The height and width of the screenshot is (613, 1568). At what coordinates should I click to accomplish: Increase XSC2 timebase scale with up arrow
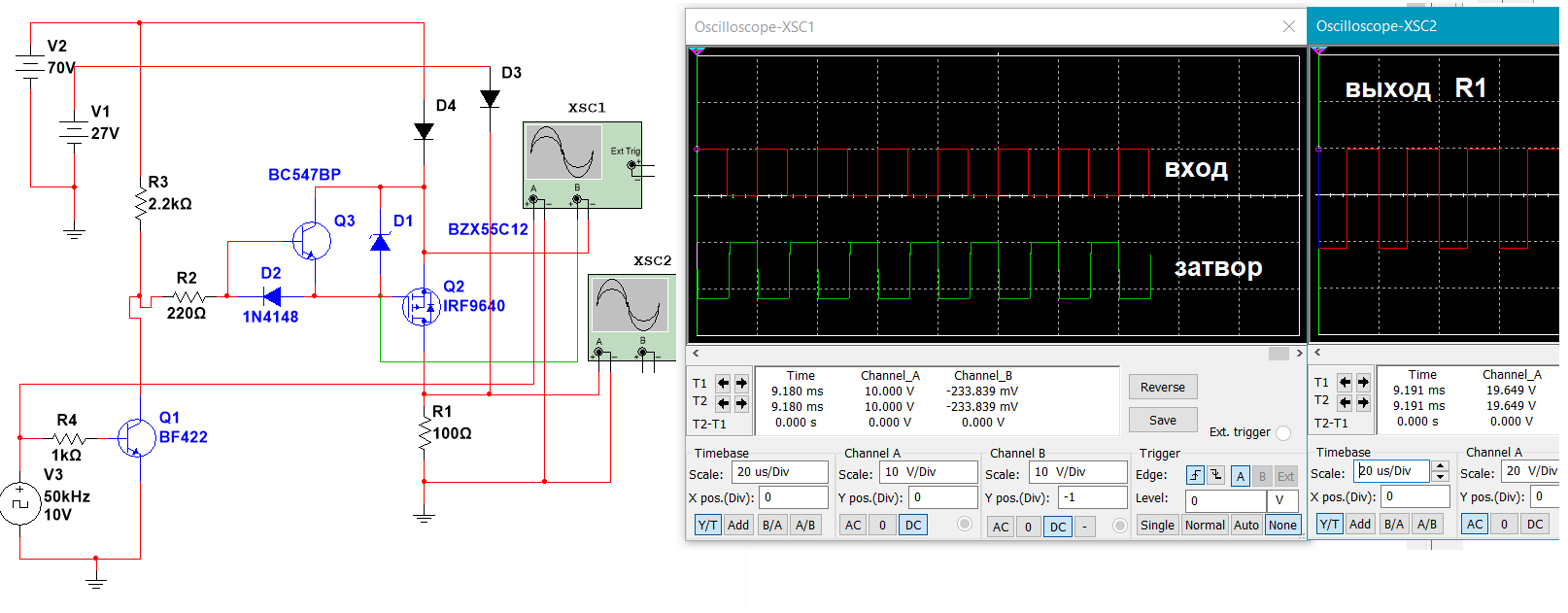click(1440, 466)
